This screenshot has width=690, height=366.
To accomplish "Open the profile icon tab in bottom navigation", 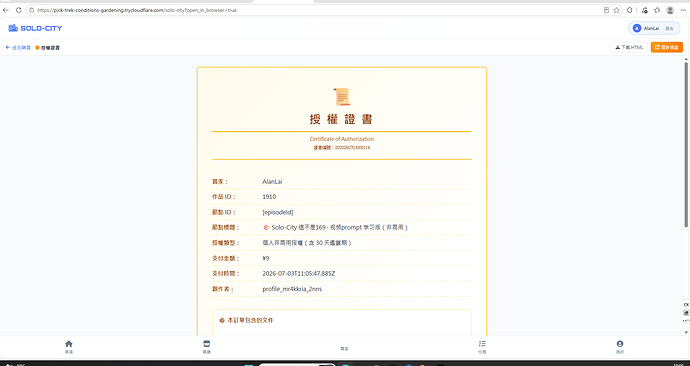I will (620, 347).
